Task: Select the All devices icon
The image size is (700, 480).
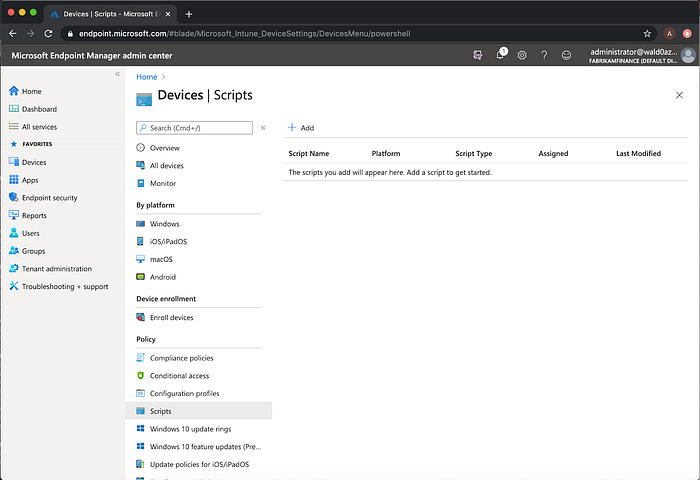Action: [x=141, y=166]
